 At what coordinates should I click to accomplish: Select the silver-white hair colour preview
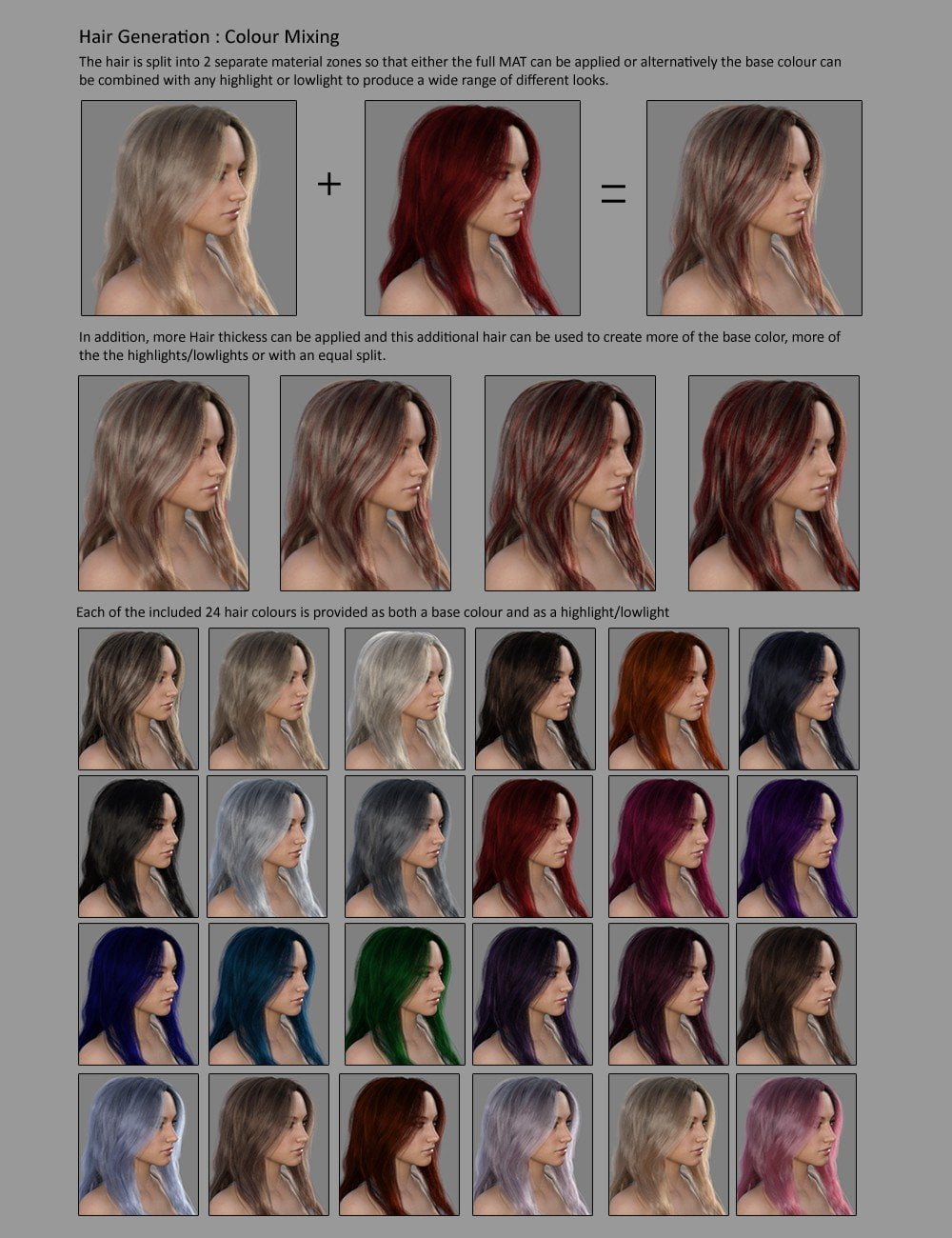[269, 846]
